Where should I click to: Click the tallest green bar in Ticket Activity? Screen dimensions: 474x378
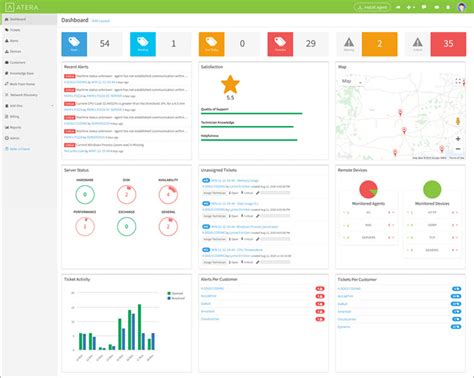pos(139,327)
